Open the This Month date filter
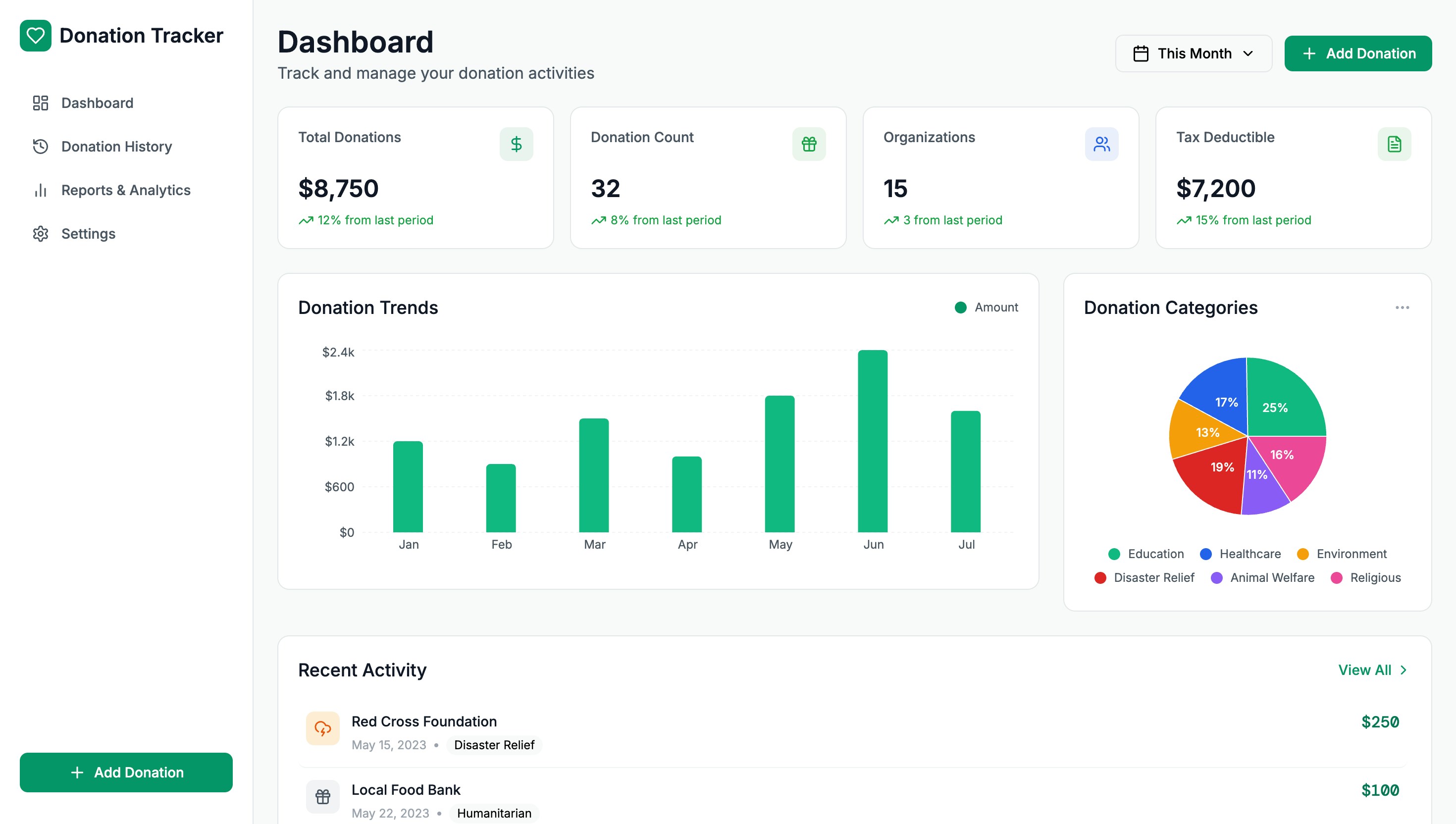 pos(1194,53)
